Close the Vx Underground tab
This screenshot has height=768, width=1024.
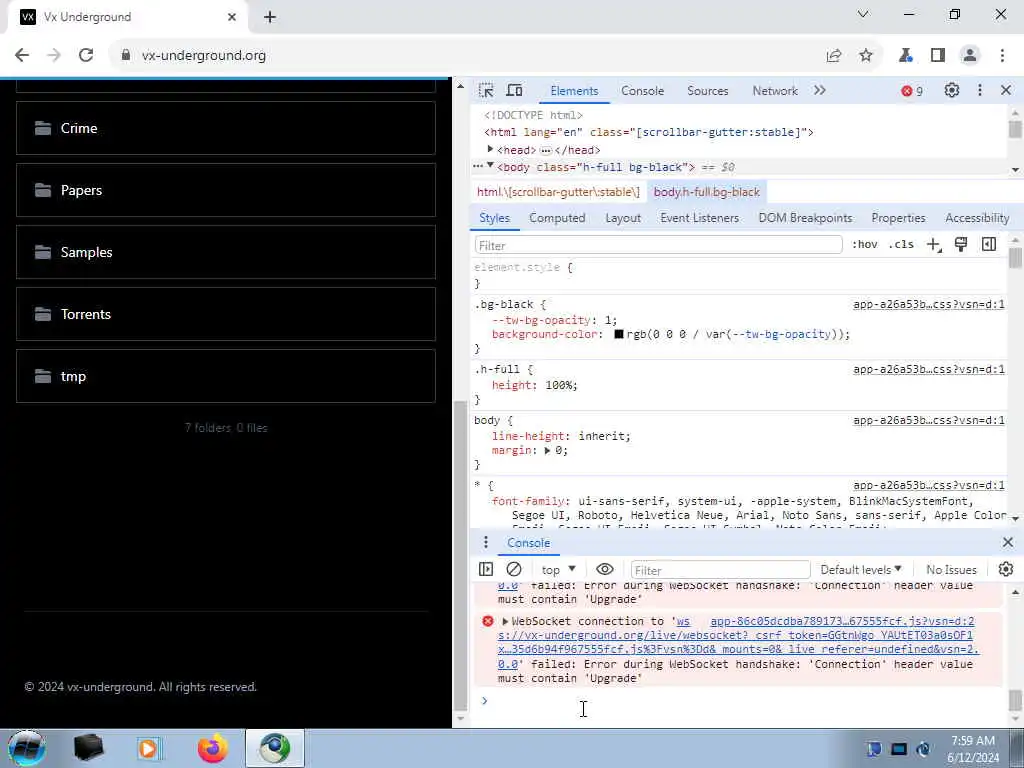pos(232,17)
